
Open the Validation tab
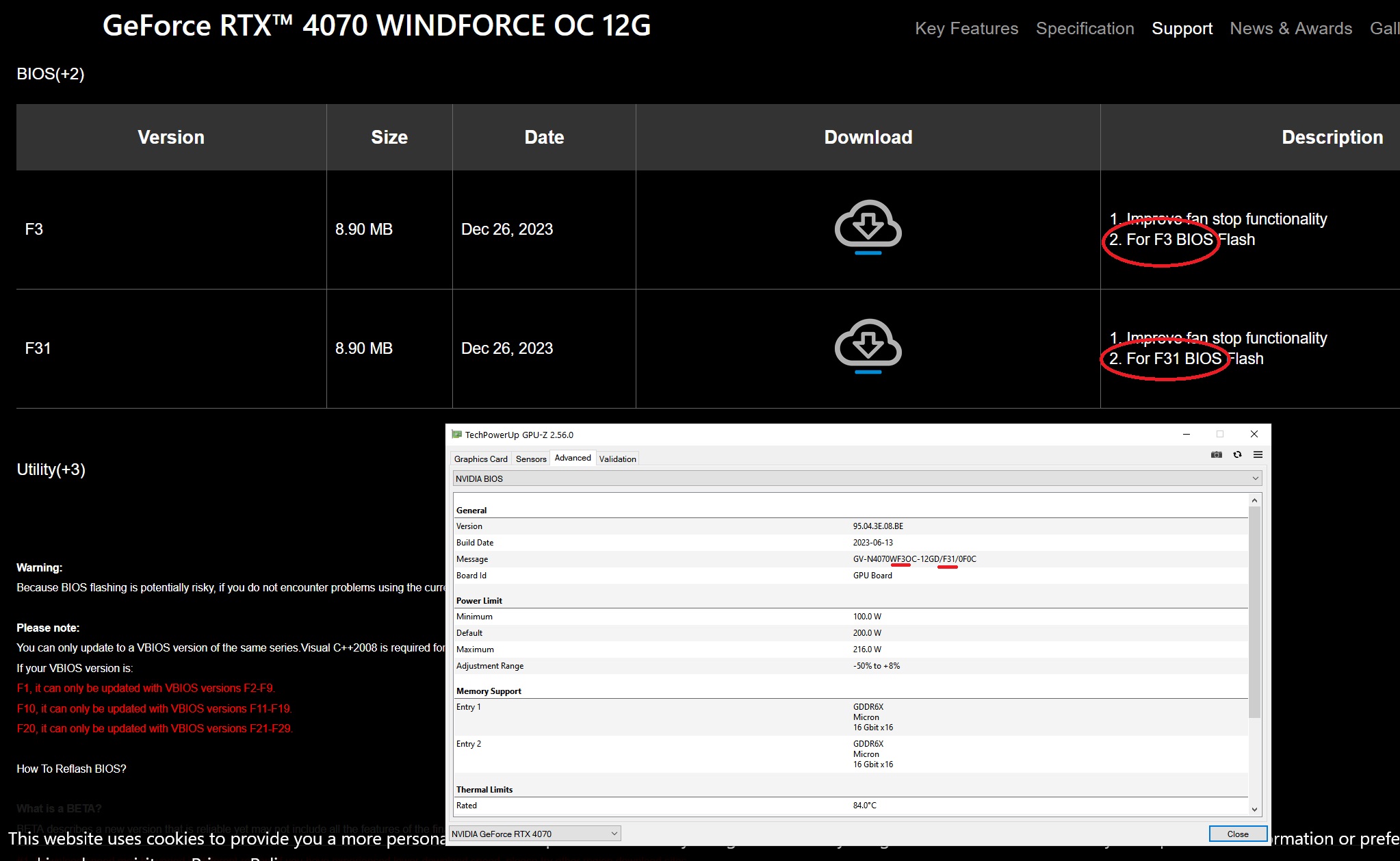click(617, 459)
